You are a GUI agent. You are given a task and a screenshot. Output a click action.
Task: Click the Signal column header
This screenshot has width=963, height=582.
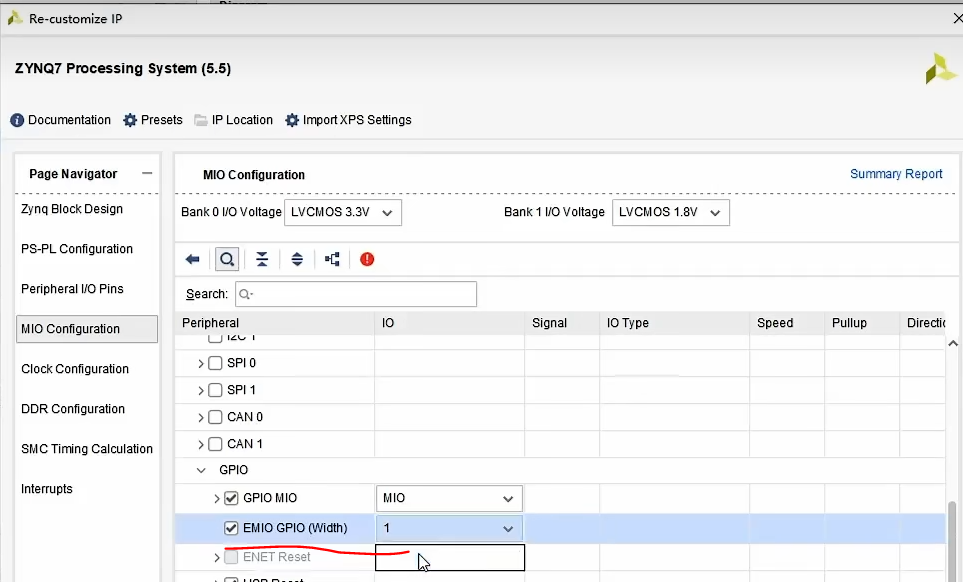tap(562, 323)
